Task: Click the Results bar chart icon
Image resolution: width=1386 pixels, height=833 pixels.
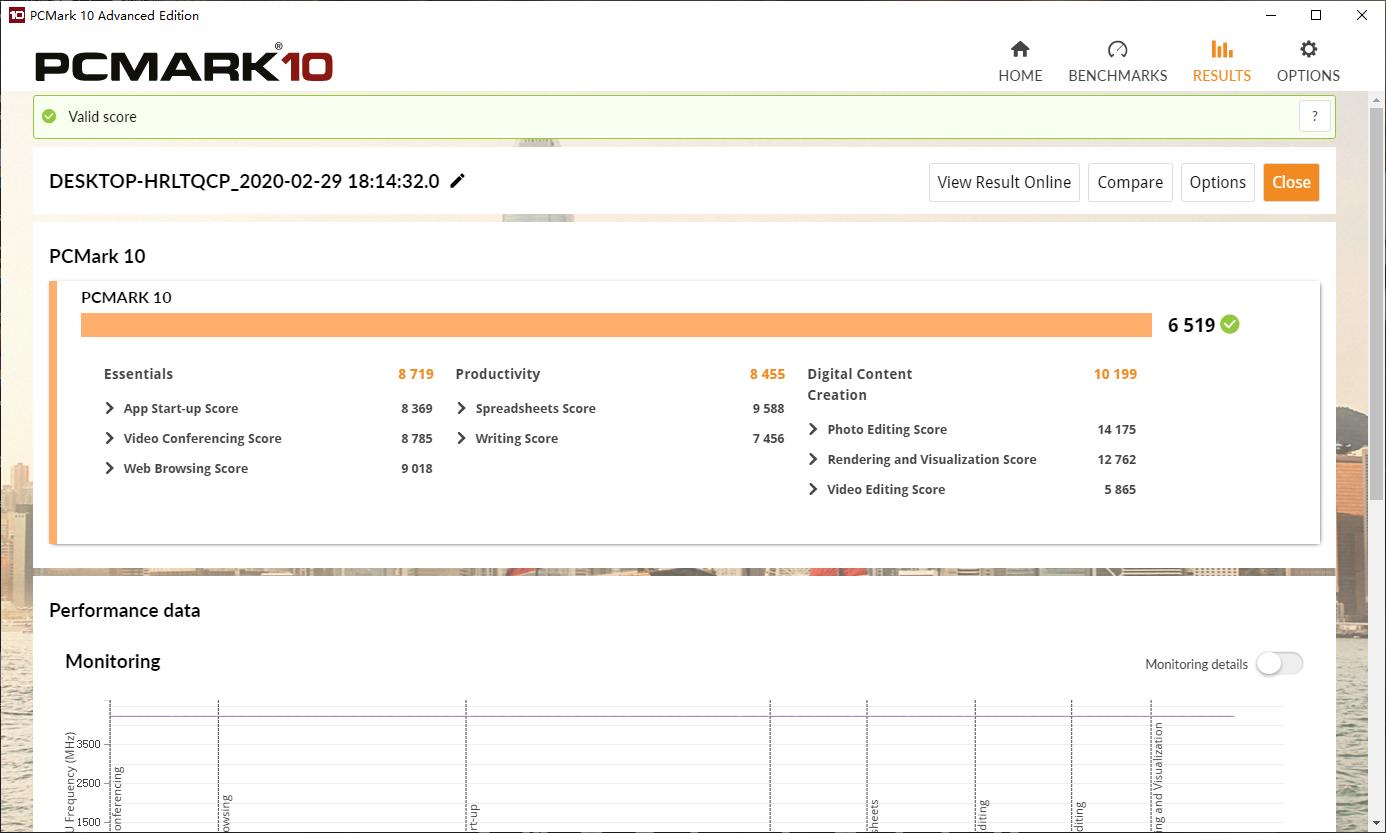Action: click(x=1221, y=49)
